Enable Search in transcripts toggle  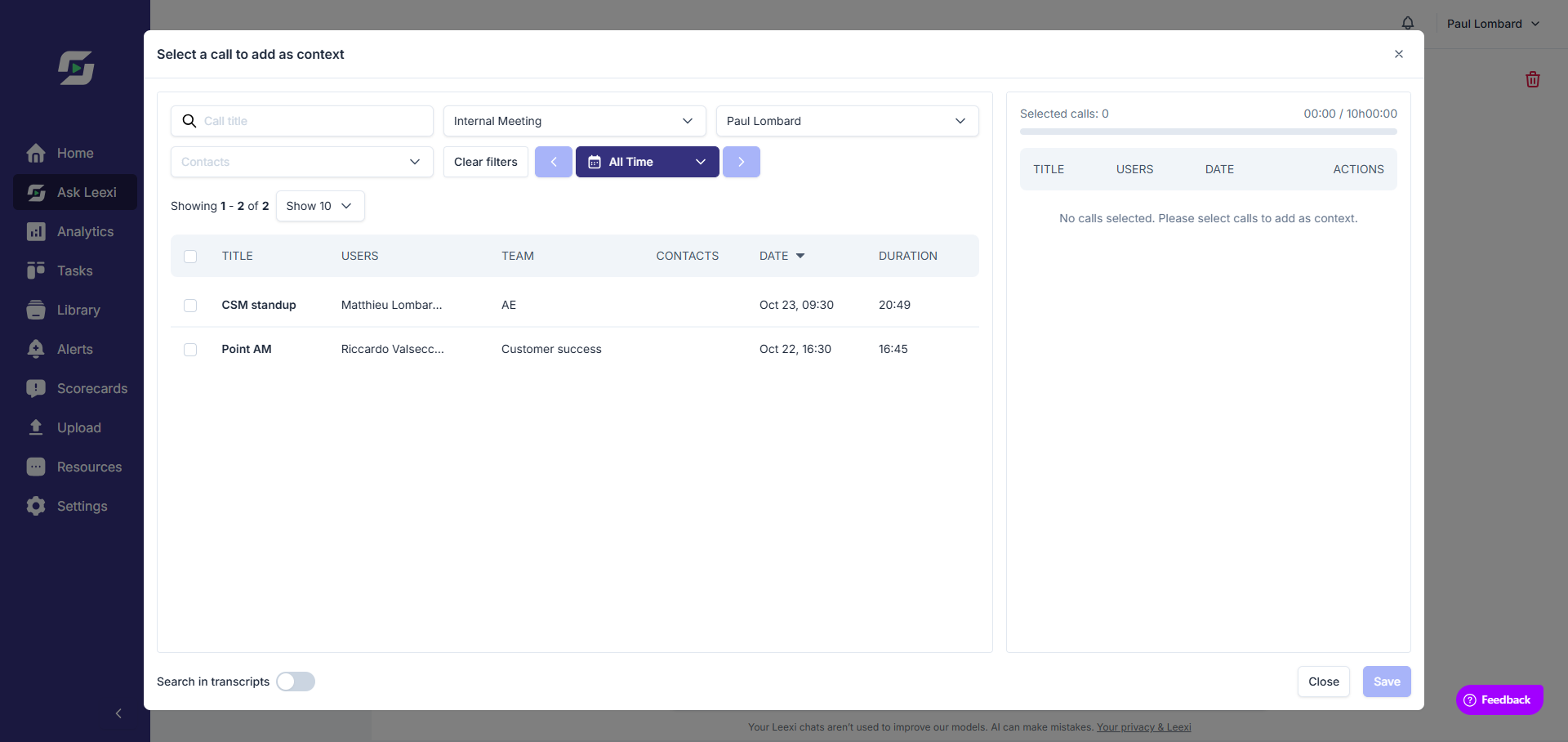(296, 682)
